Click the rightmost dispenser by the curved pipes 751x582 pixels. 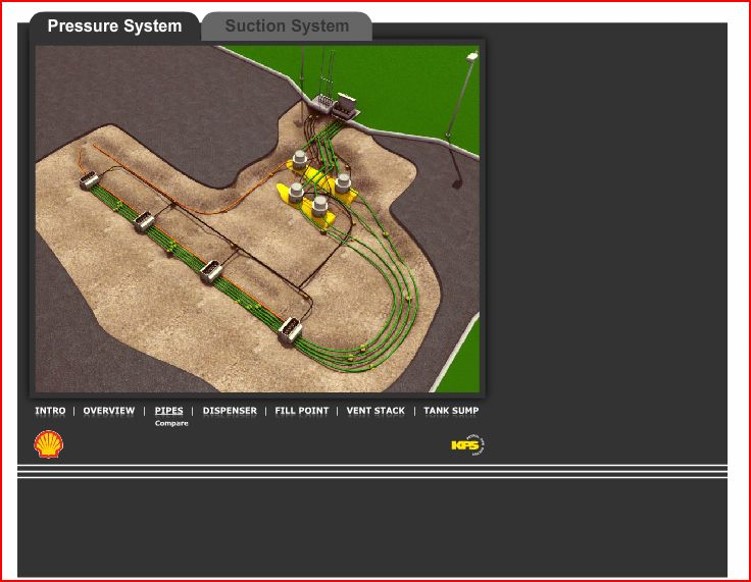coord(291,329)
